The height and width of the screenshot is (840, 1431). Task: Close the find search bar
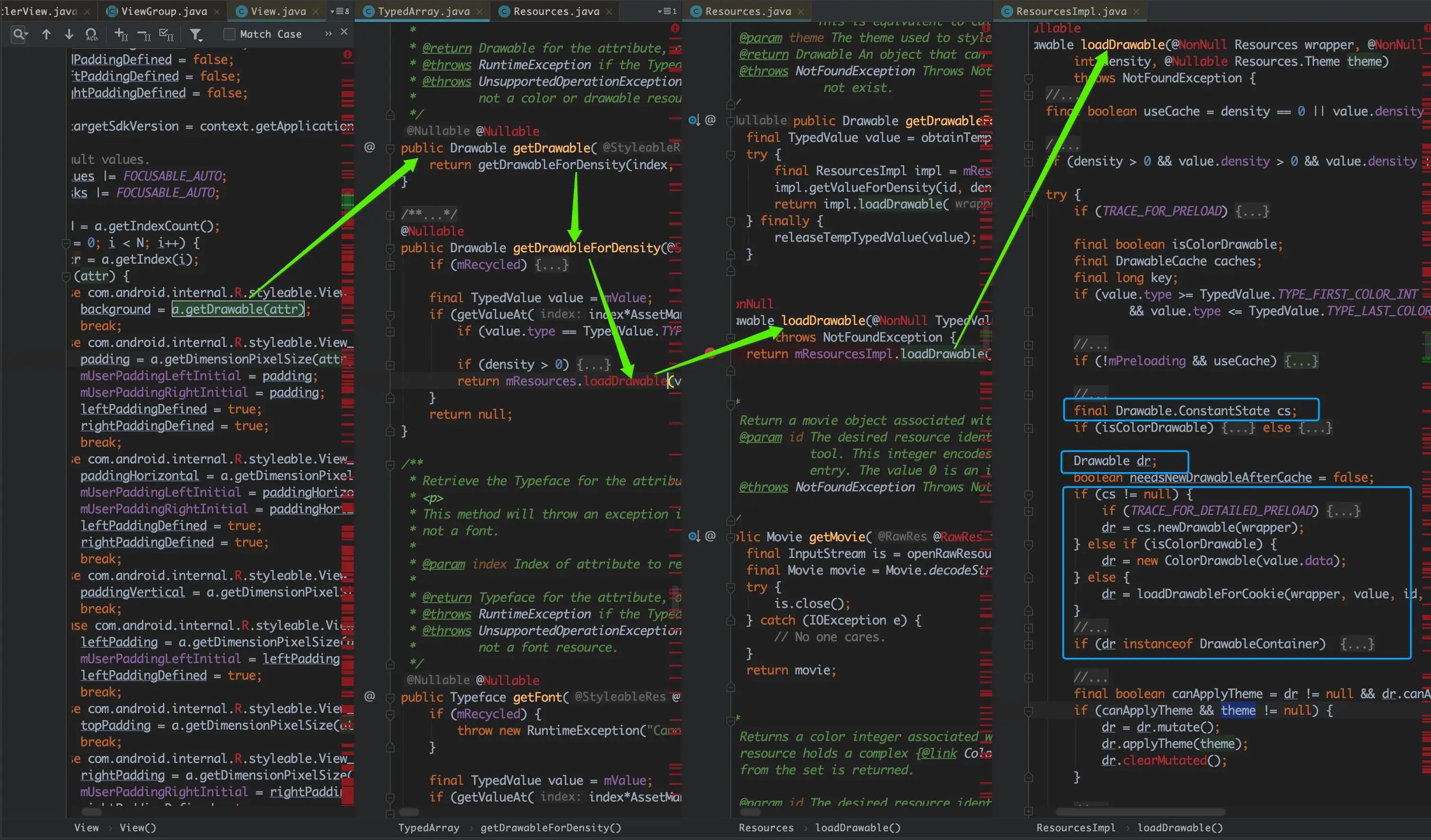pyautogui.click(x=344, y=32)
